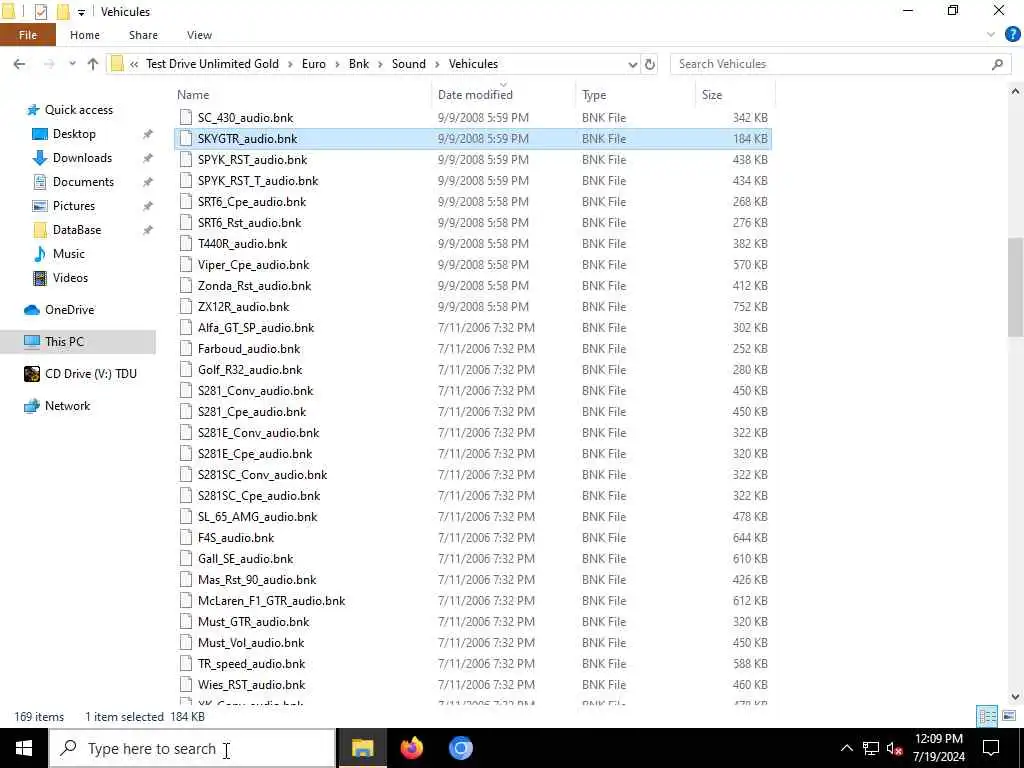Select Sound in the breadcrumb path
The height and width of the screenshot is (768, 1024).
tap(409, 64)
